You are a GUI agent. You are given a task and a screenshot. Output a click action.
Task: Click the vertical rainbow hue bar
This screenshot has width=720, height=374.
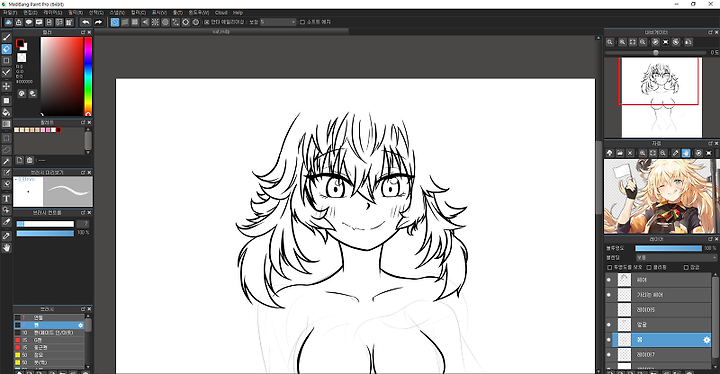[88, 76]
